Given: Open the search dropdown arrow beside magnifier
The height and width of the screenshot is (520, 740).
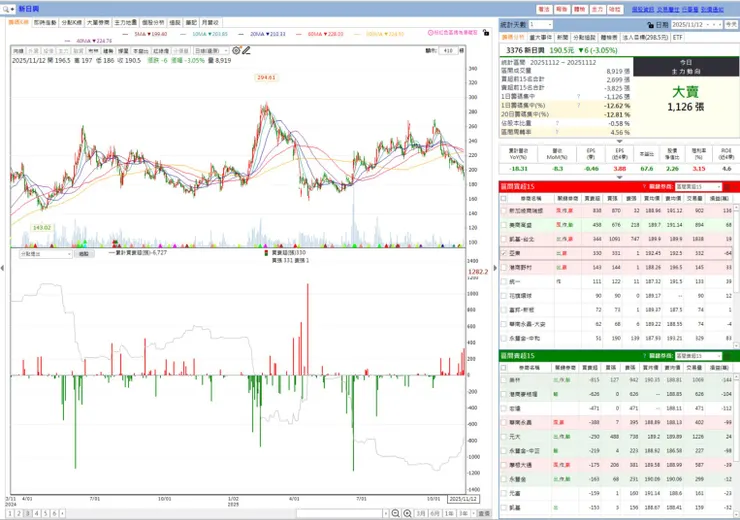Looking at the screenshot, I should coord(12,9).
